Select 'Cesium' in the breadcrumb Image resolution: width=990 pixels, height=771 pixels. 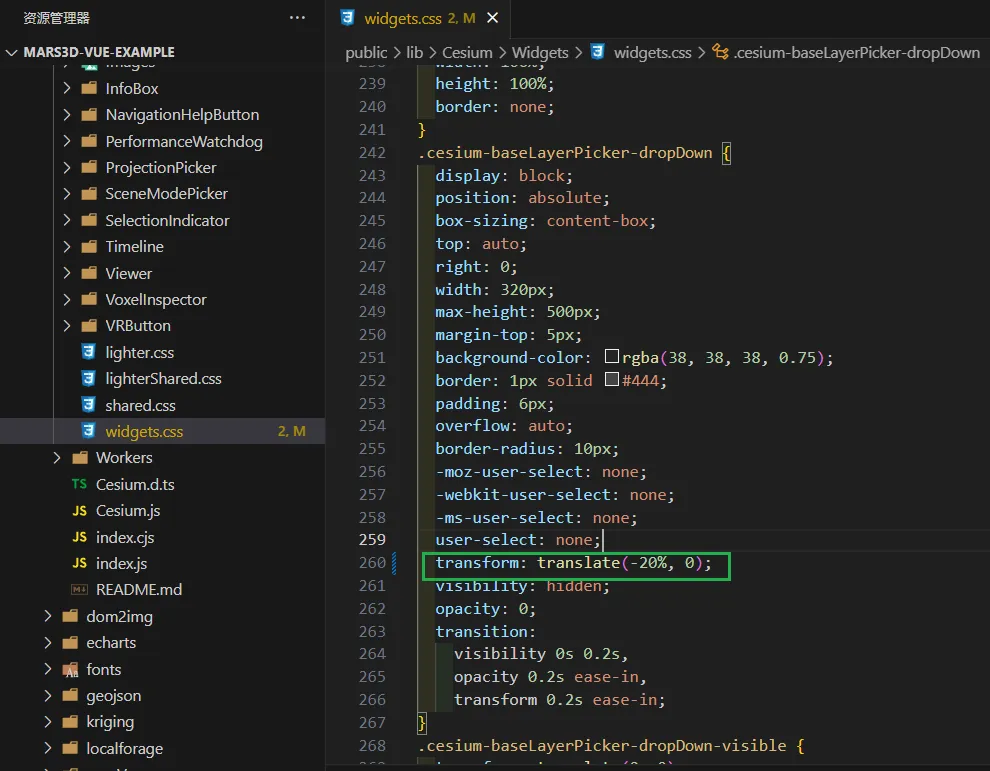click(x=467, y=52)
